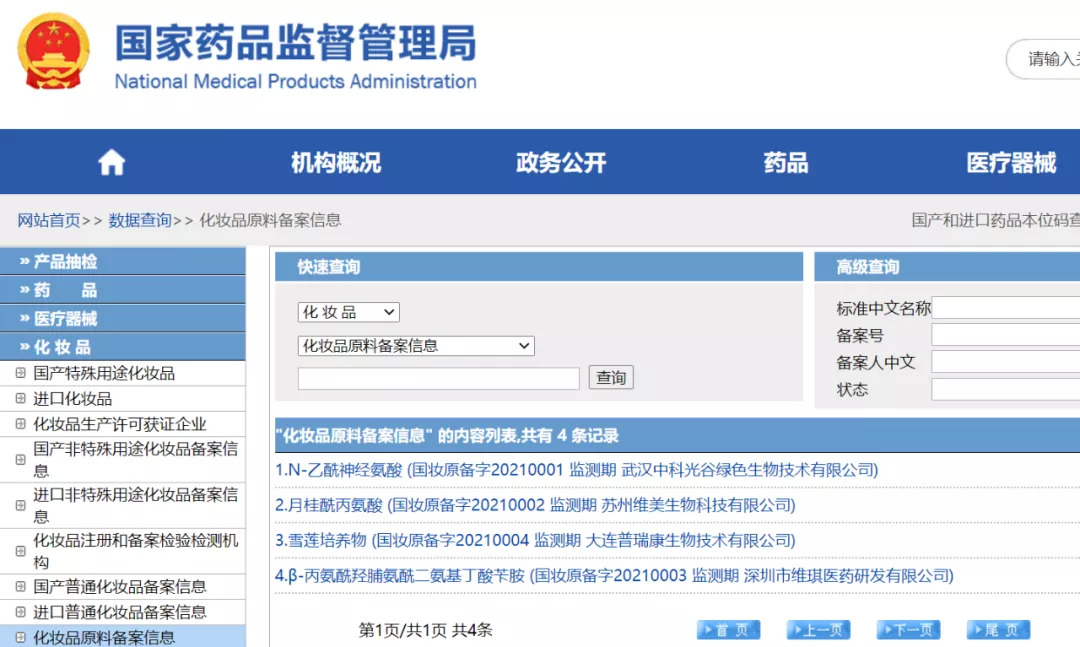This screenshot has width=1080, height=647.
Task: Expand icon beside 国产普通化妆品备案信息
Action: click(21, 586)
